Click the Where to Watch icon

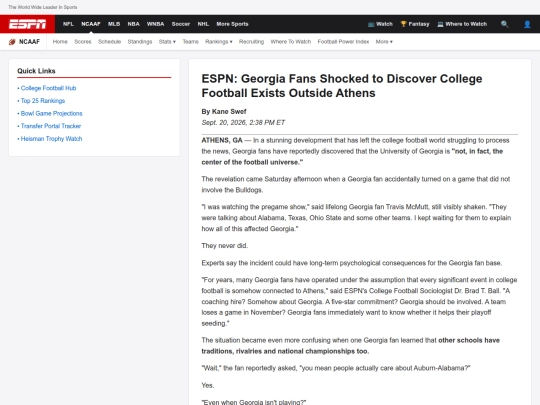[x=440, y=24]
